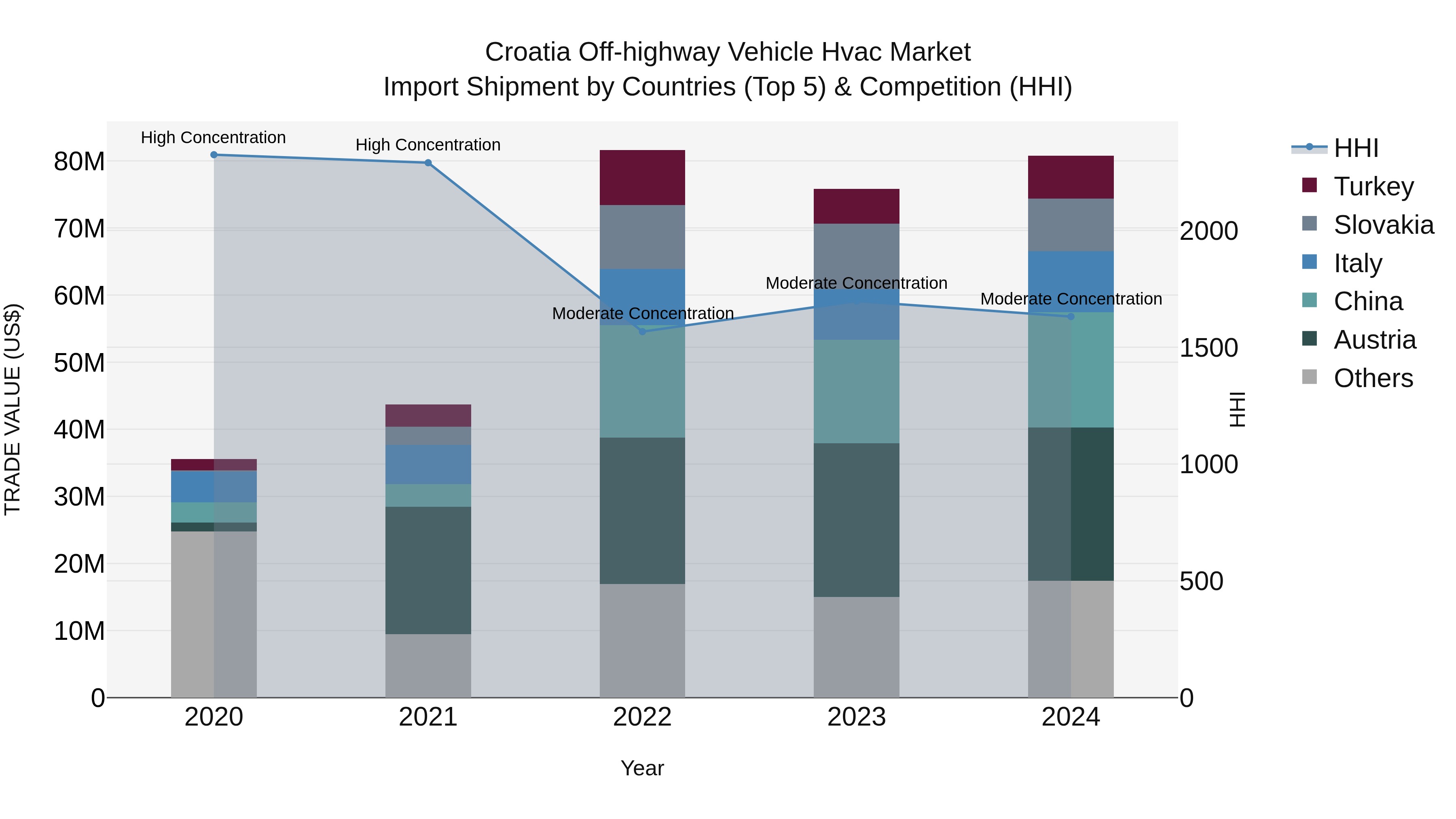Click the 2021 x-axis label

pos(428,717)
